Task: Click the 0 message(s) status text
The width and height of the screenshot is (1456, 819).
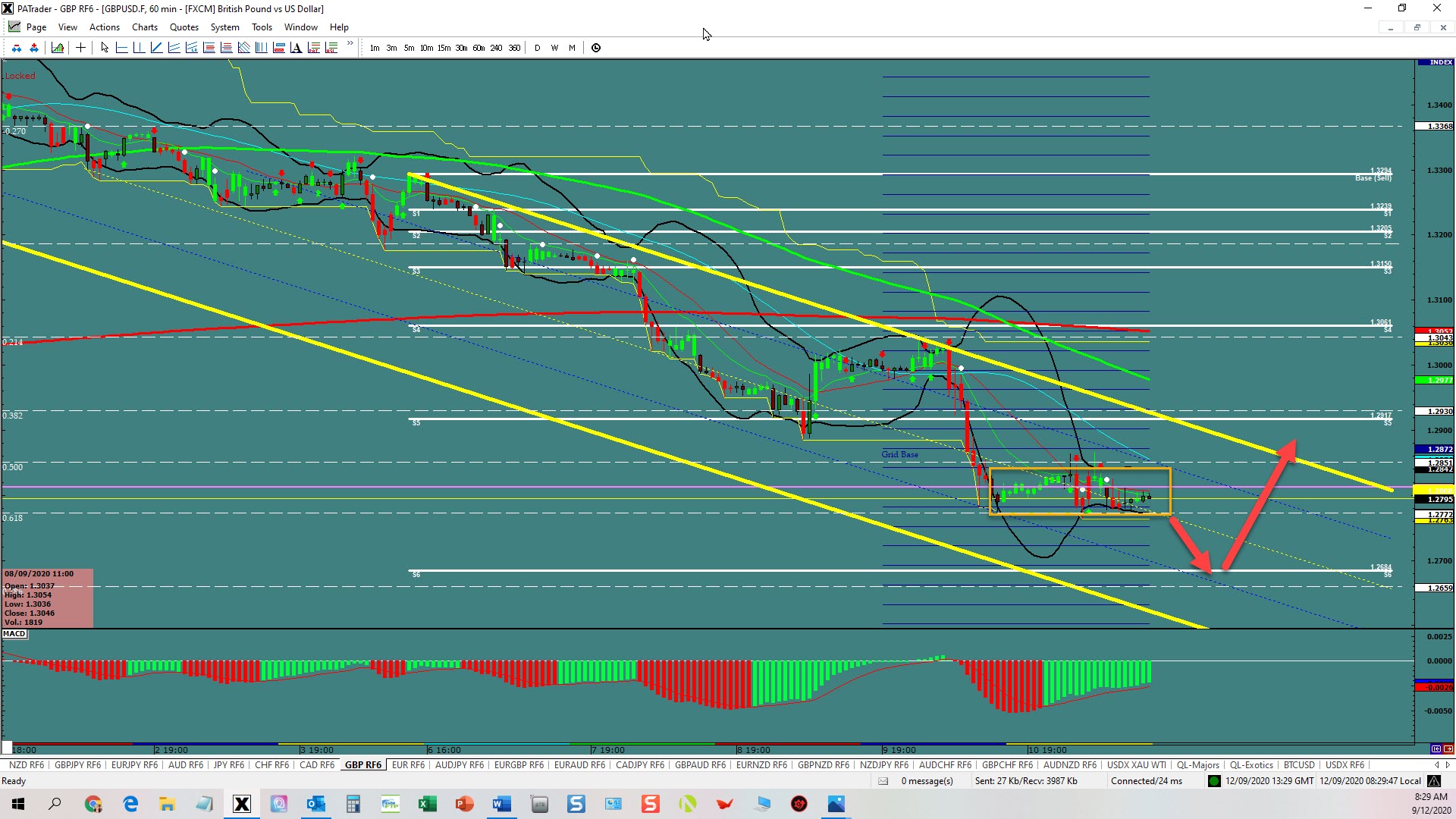Action: (x=927, y=781)
